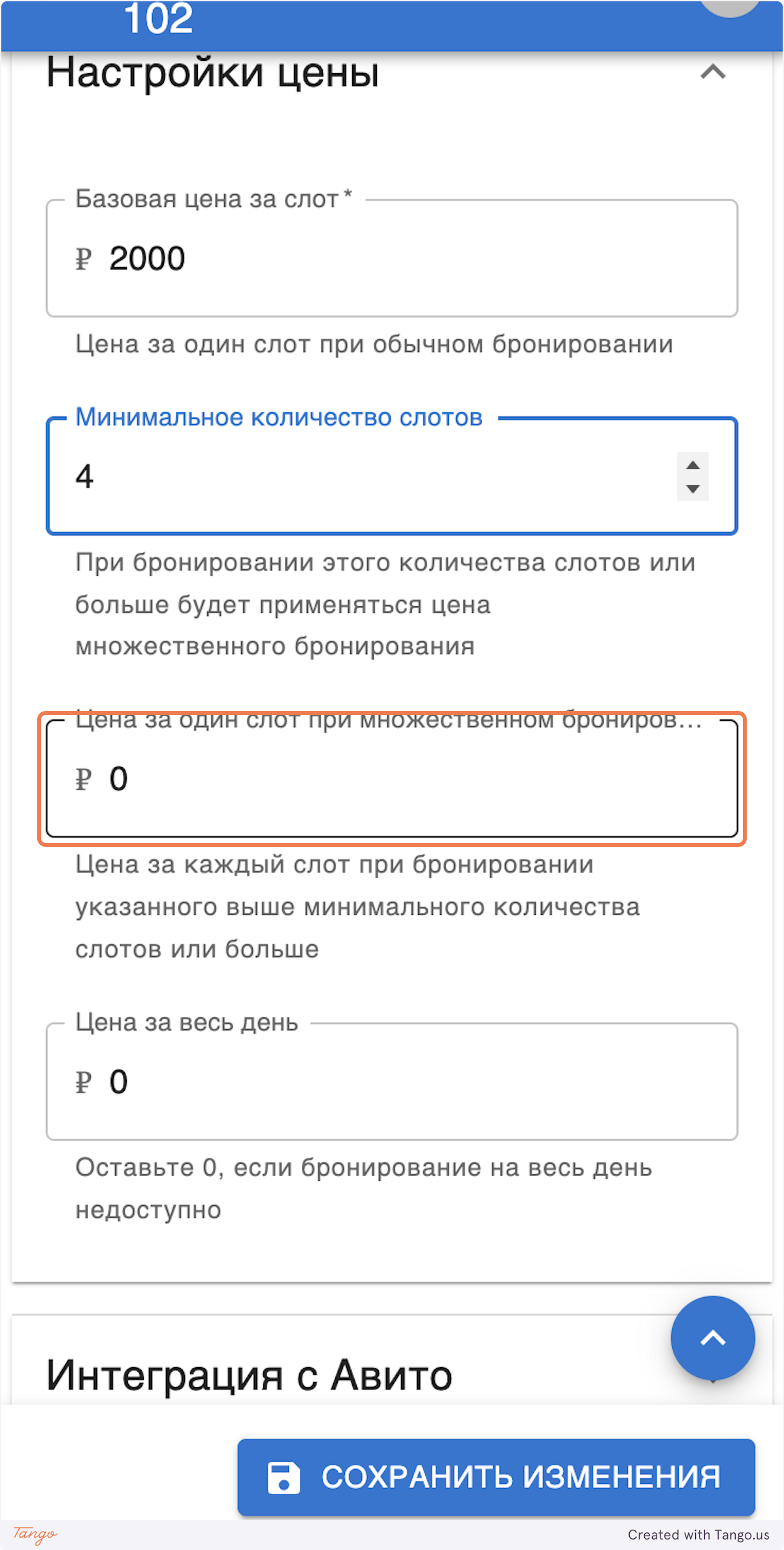Click the 102 step indicator banner
784x1550 pixels.
coord(159,20)
